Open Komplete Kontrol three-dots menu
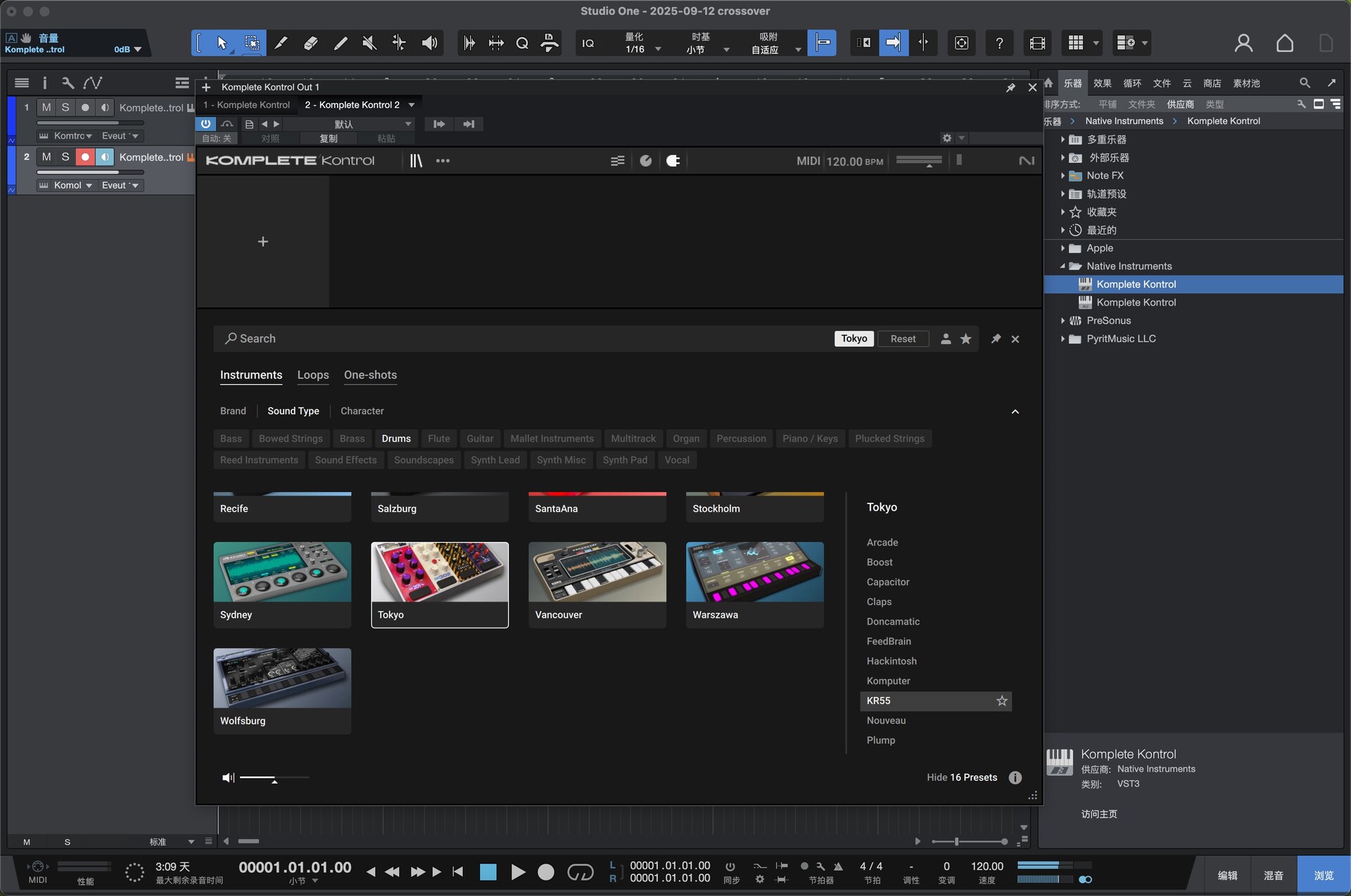The width and height of the screenshot is (1351, 896). coord(443,160)
